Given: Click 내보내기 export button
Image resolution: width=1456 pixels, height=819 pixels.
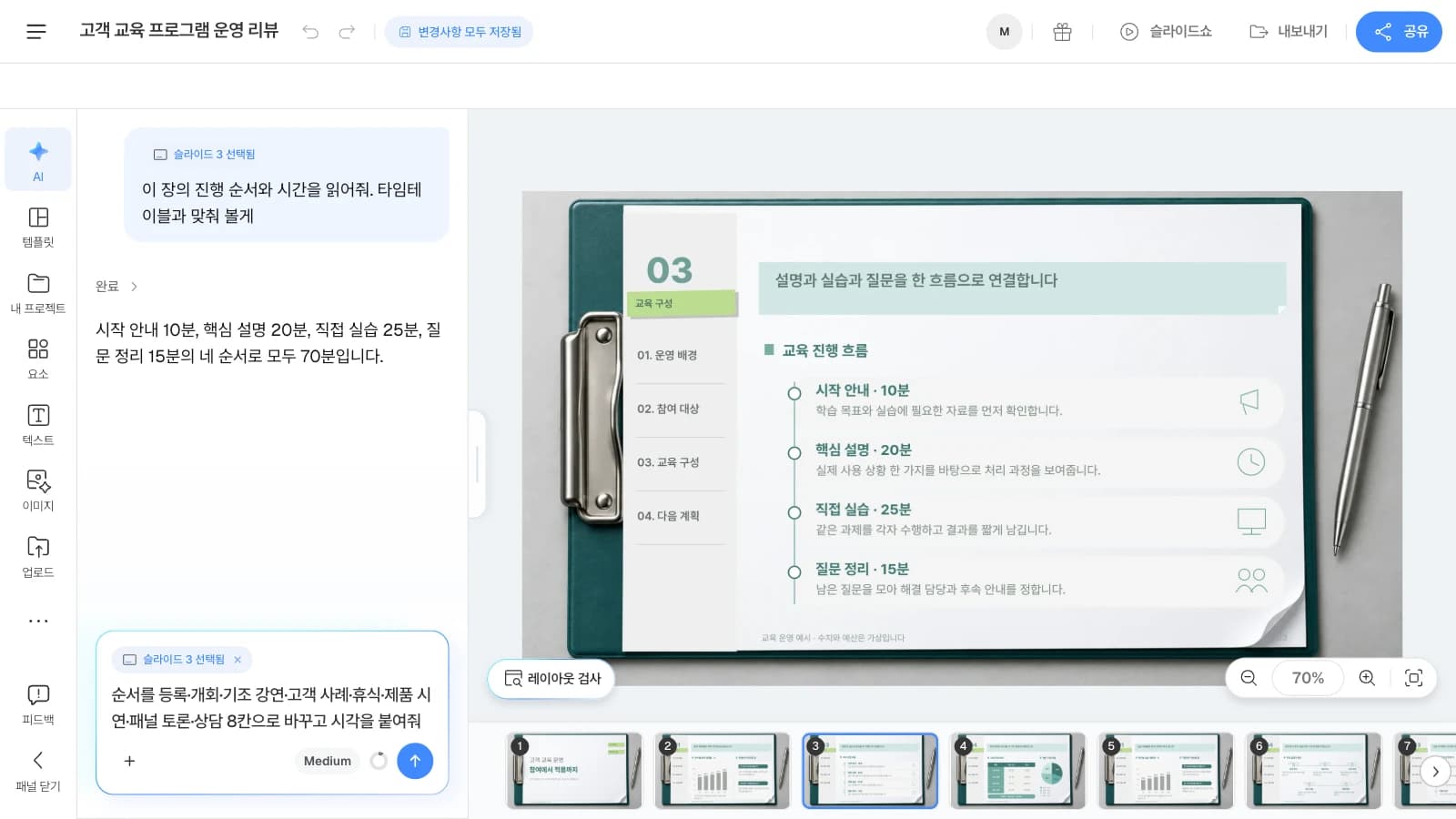Looking at the screenshot, I should coord(1289,32).
